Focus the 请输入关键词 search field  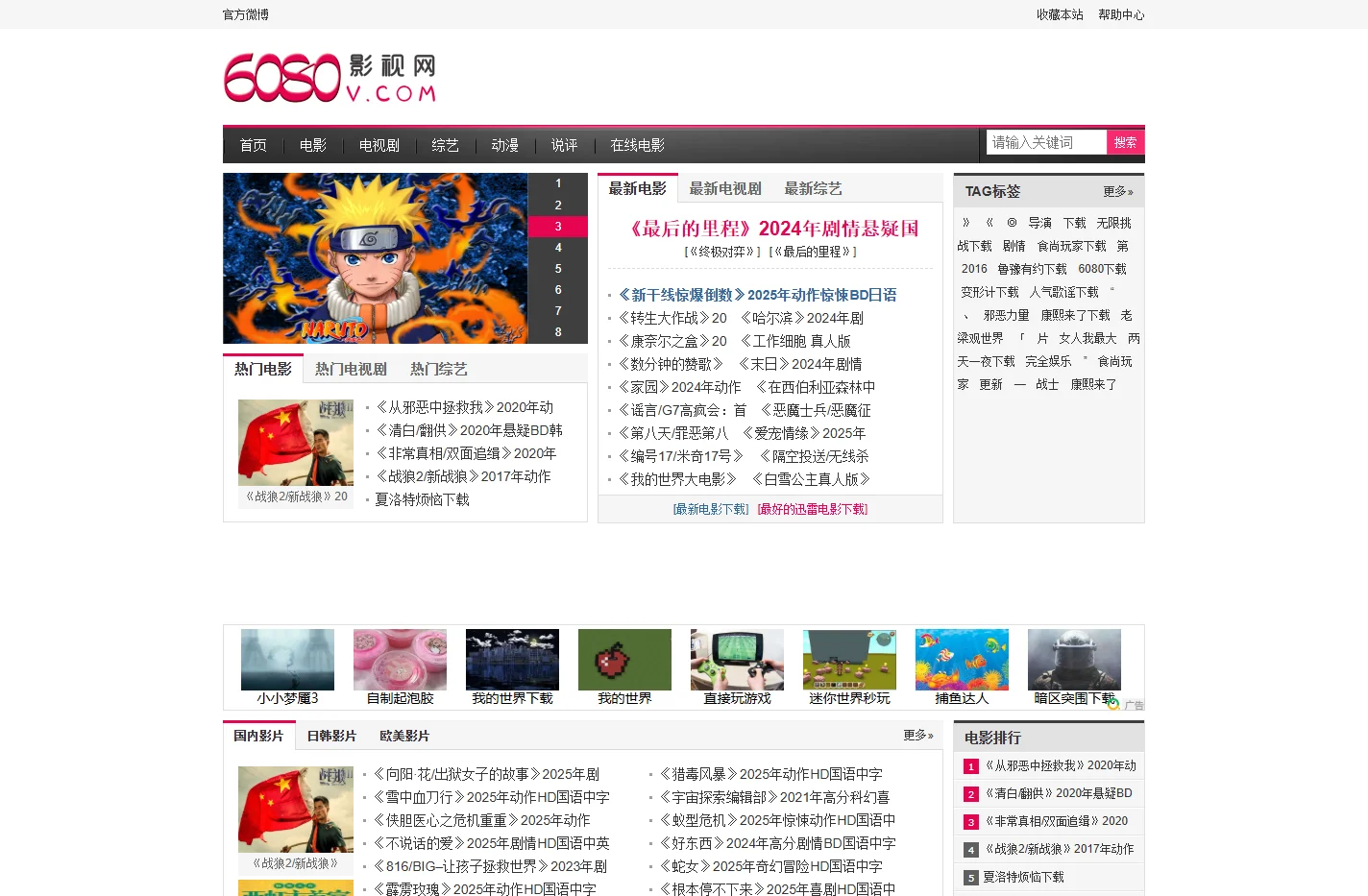click(x=1046, y=142)
